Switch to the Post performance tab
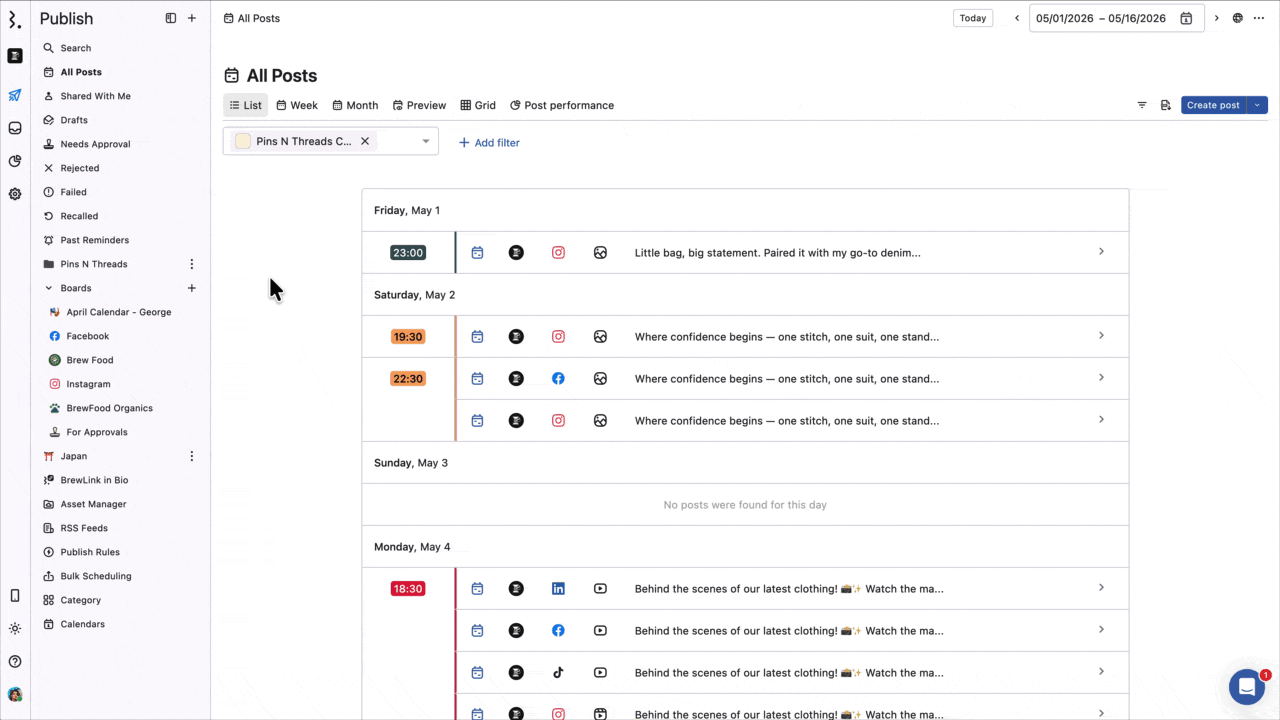This screenshot has height=720, width=1280. pos(561,105)
